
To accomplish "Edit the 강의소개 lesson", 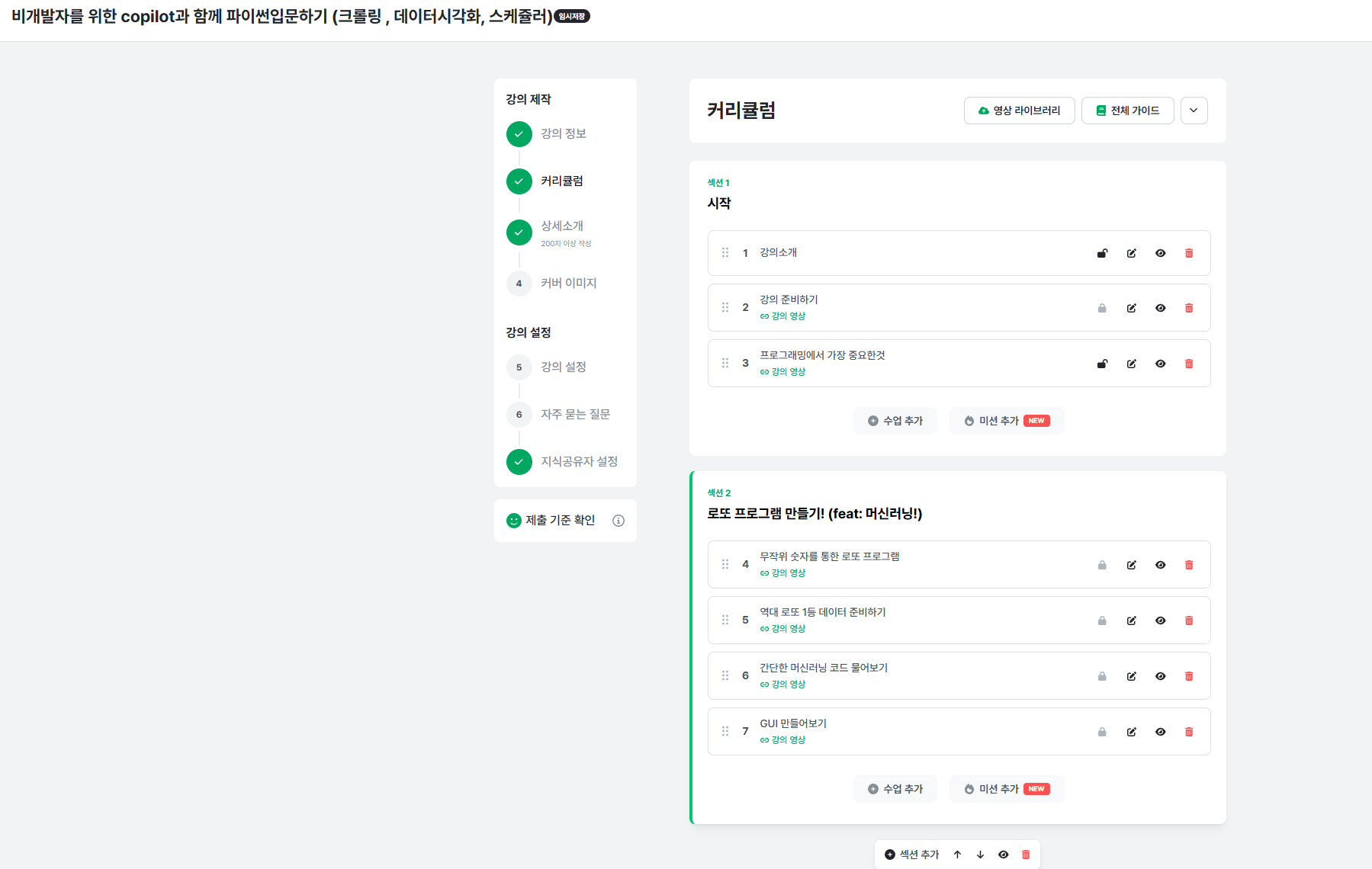I will [1131, 253].
